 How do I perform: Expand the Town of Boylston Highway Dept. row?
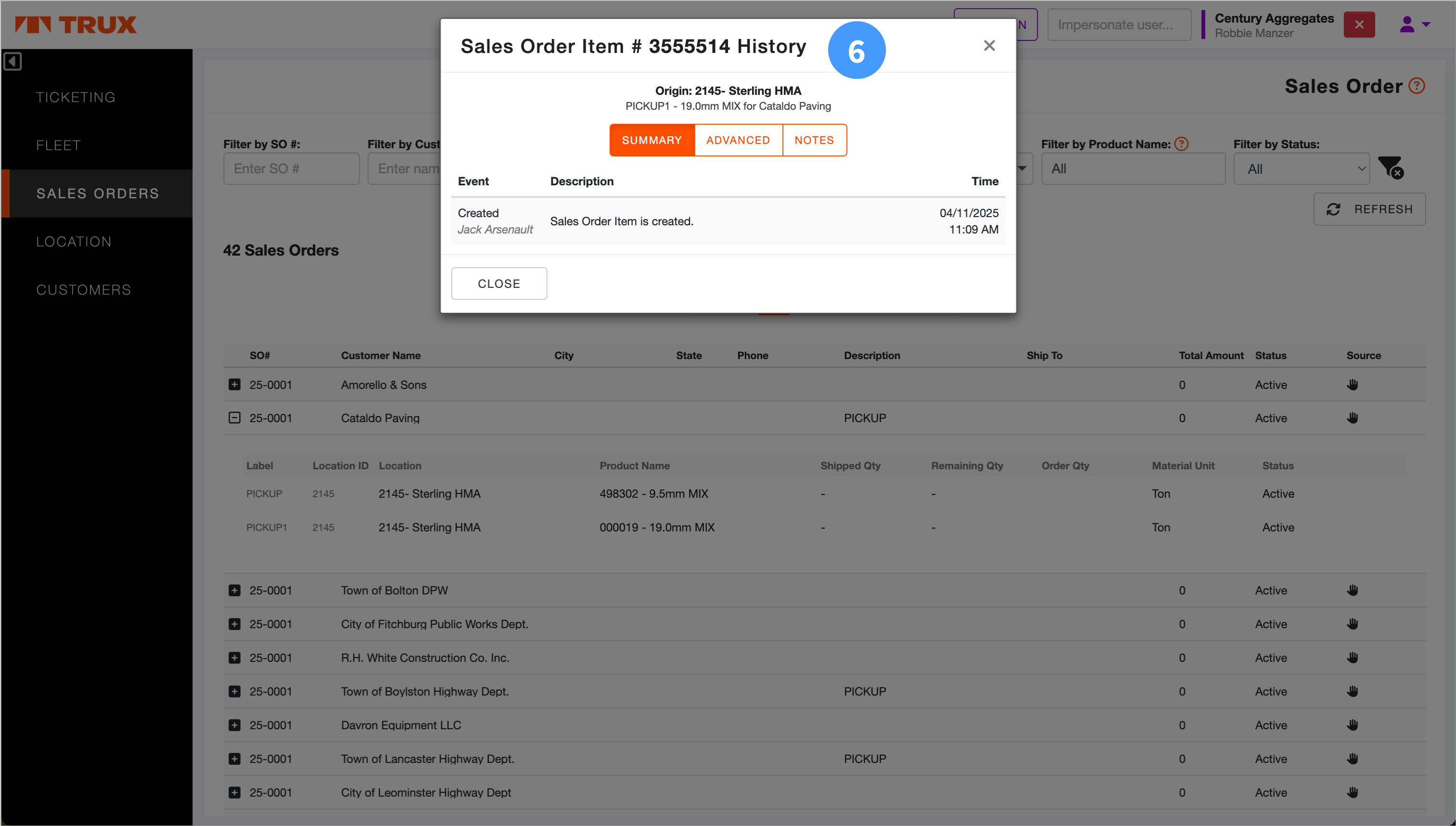234,692
